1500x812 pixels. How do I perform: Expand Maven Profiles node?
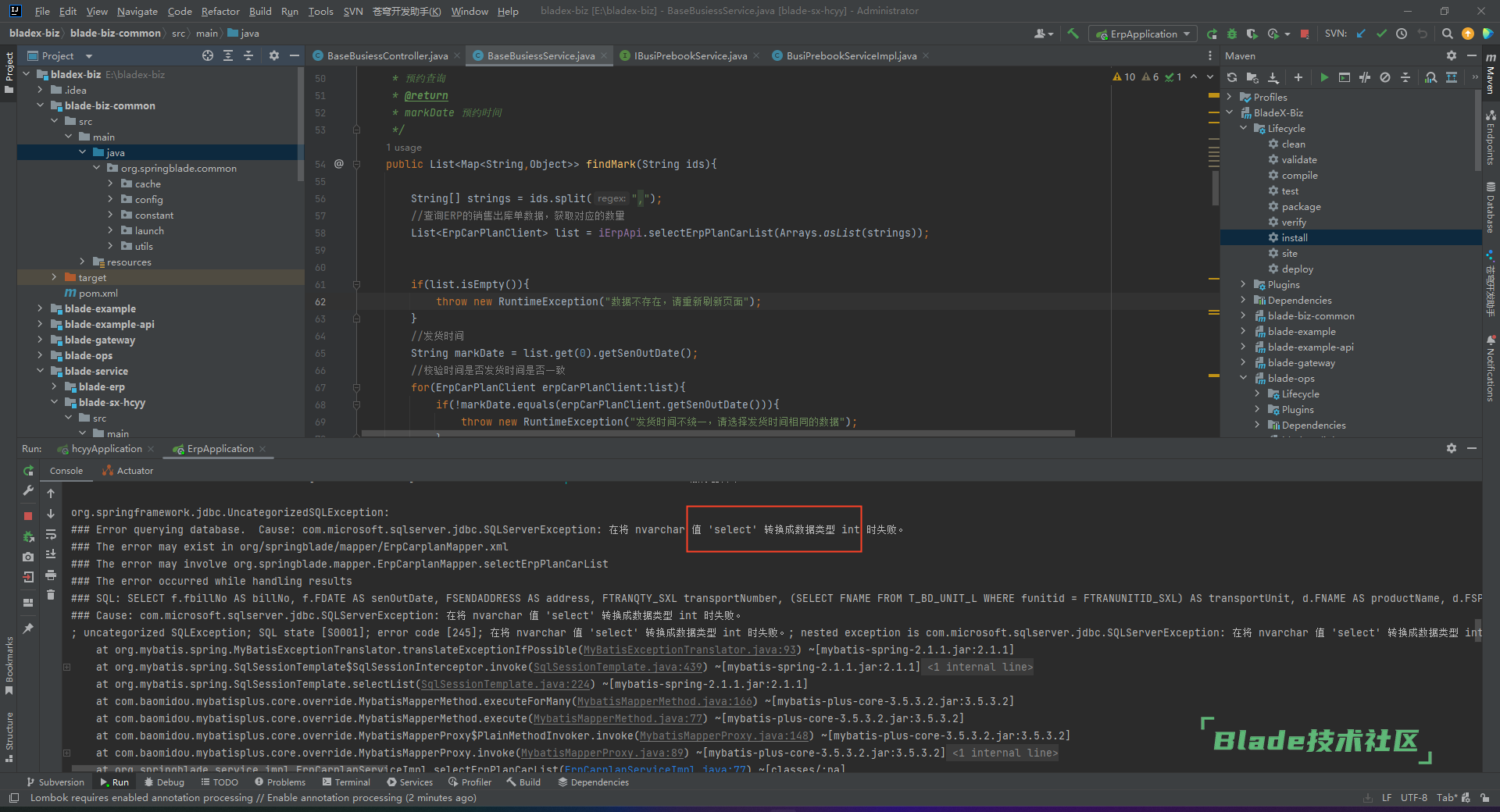pyautogui.click(x=1229, y=97)
